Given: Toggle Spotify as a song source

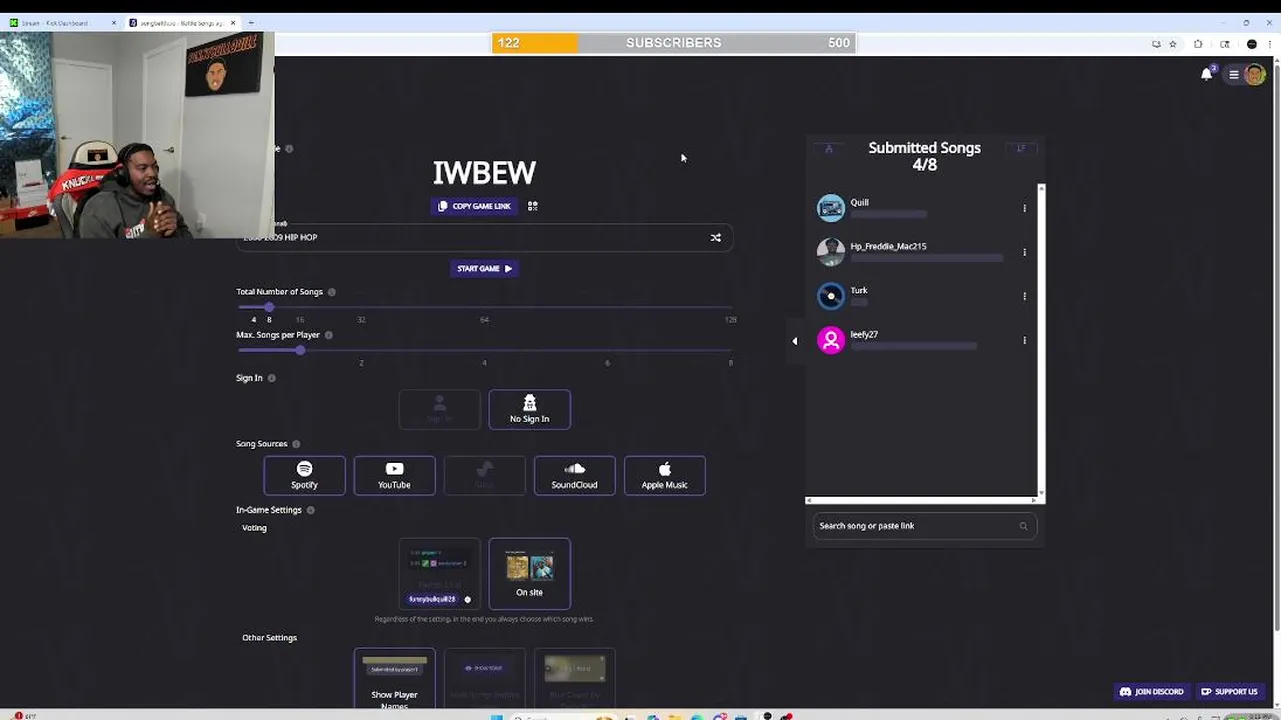Looking at the screenshot, I should click(304, 475).
